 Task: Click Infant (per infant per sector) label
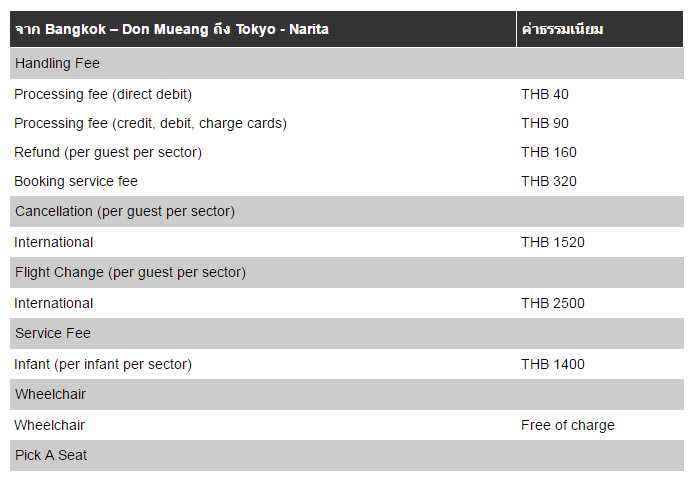(x=103, y=364)
